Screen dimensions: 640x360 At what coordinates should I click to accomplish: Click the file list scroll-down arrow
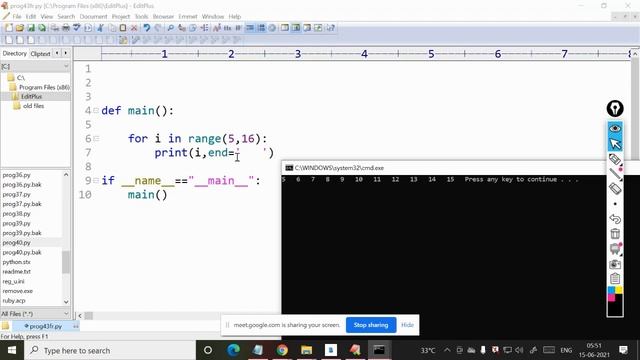point(66,302)
